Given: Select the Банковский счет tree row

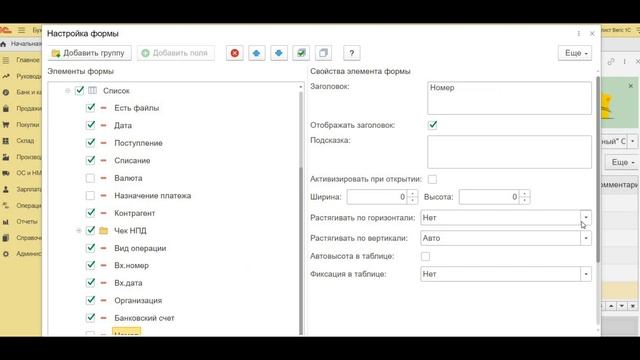Looking at the screenshot, I should (x=144, y=318).
